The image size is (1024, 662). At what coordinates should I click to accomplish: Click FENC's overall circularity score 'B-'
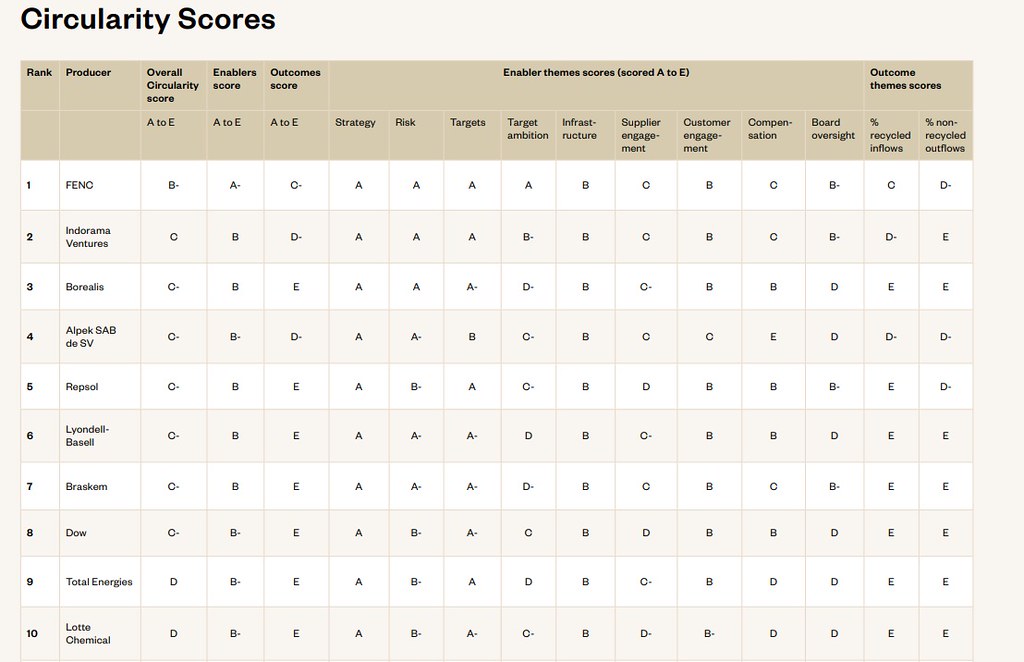coord(173,185)
